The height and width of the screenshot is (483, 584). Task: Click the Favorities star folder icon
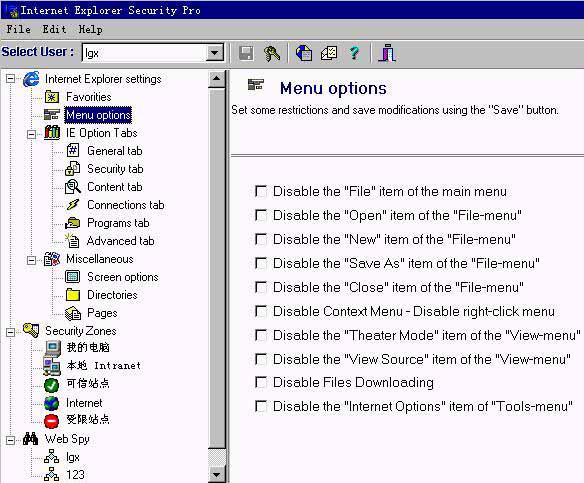click(x=52, y=97)
